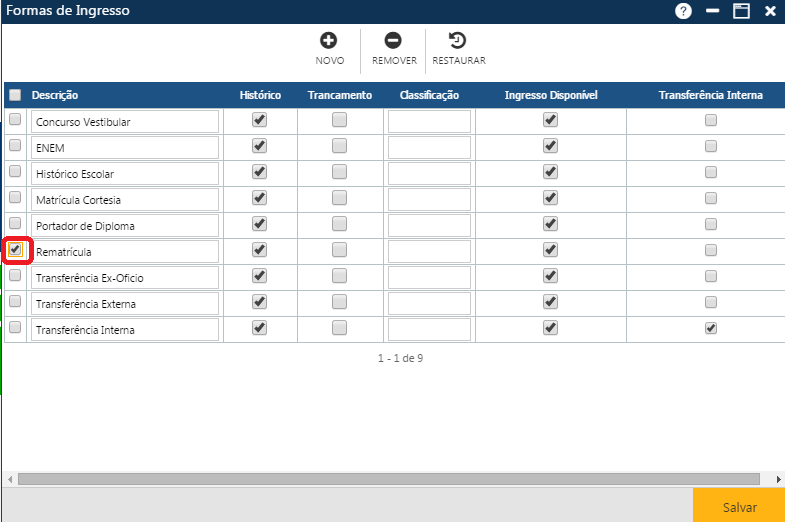
Task: Enable Trancamento for Concurso Vestibular
Action: [x=340, y=120]
